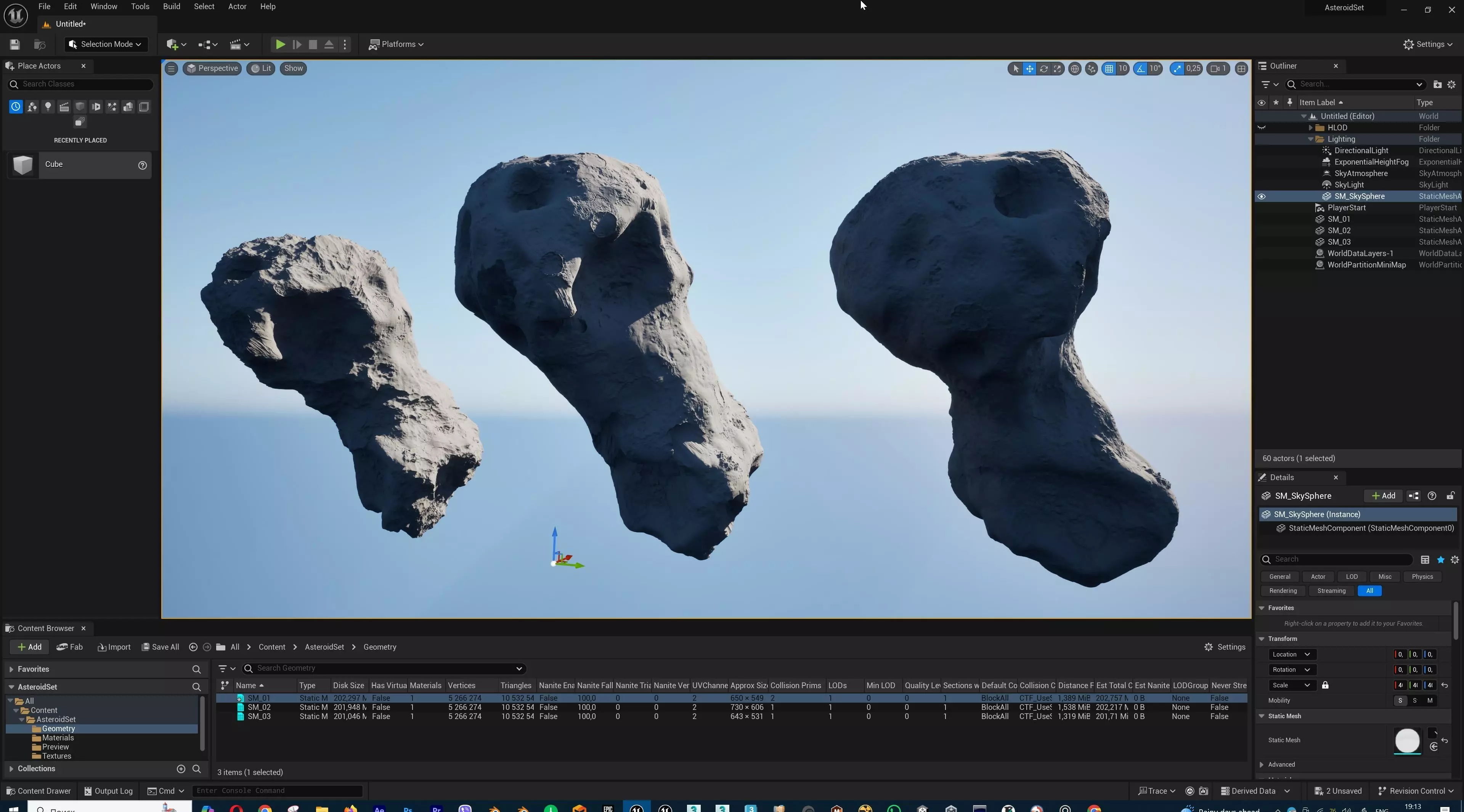Select the Recently Placed clock category
This screenshot has height=812, width=1464.
15,107
